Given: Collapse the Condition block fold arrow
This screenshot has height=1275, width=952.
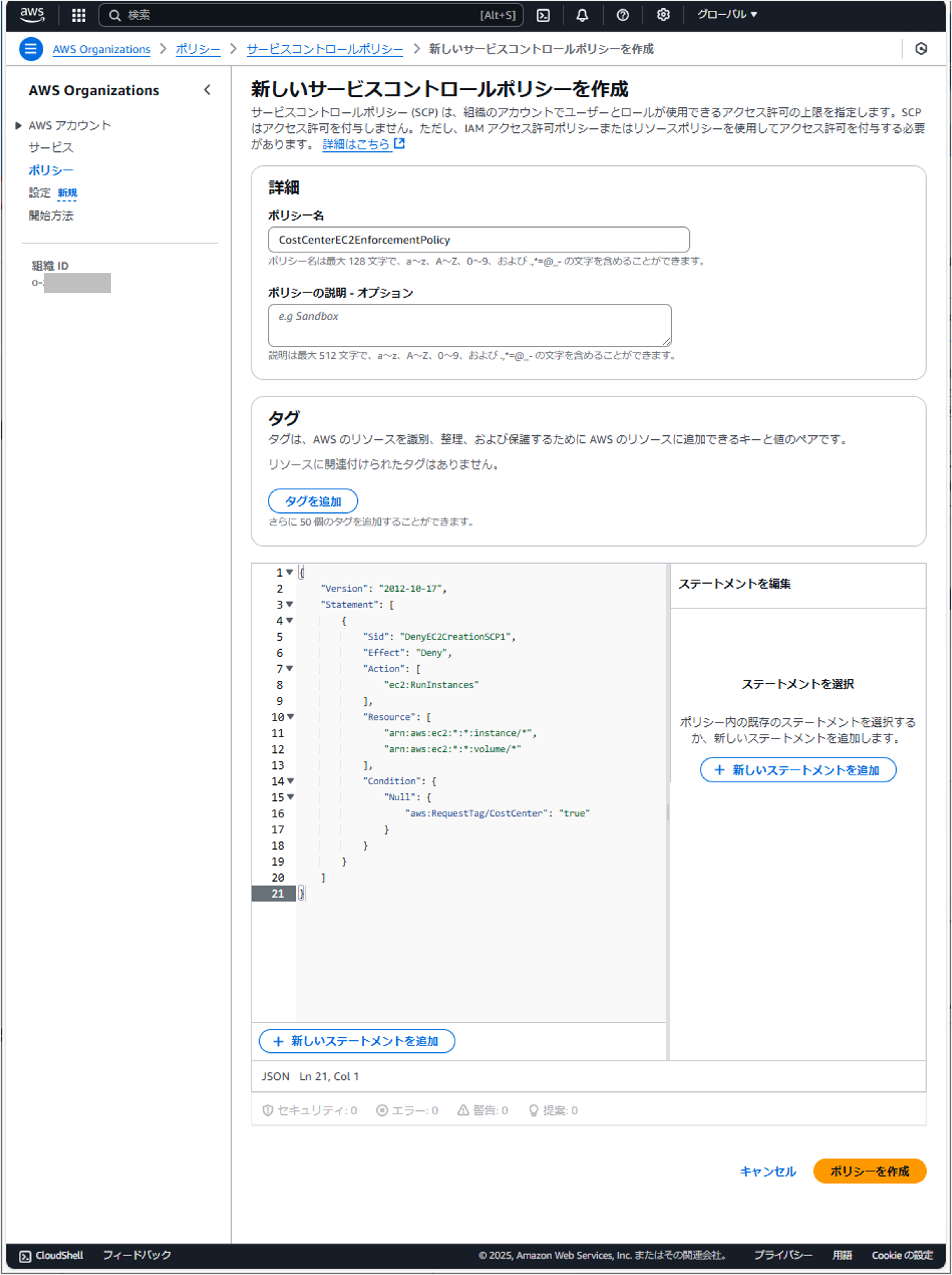Looking at the screenshot, I should point(290,781).
